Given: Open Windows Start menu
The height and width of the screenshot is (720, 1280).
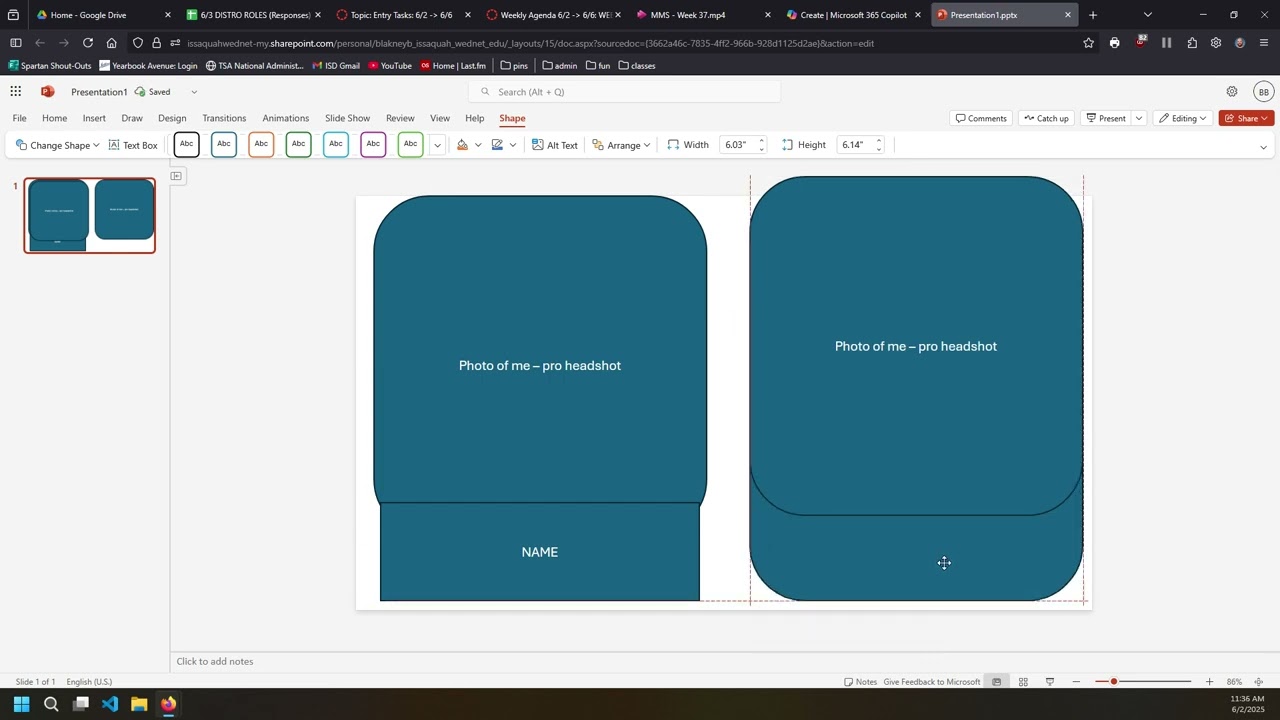Looking at the screenshot, I should click(21, 704).
